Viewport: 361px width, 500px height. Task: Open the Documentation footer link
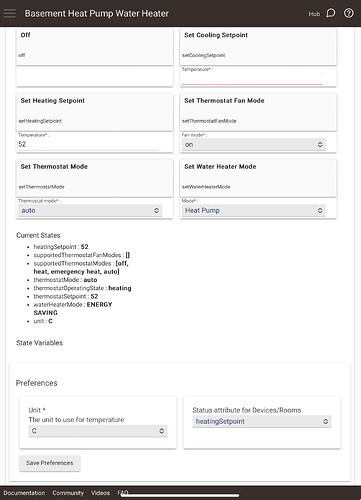(x=24, y=493)
